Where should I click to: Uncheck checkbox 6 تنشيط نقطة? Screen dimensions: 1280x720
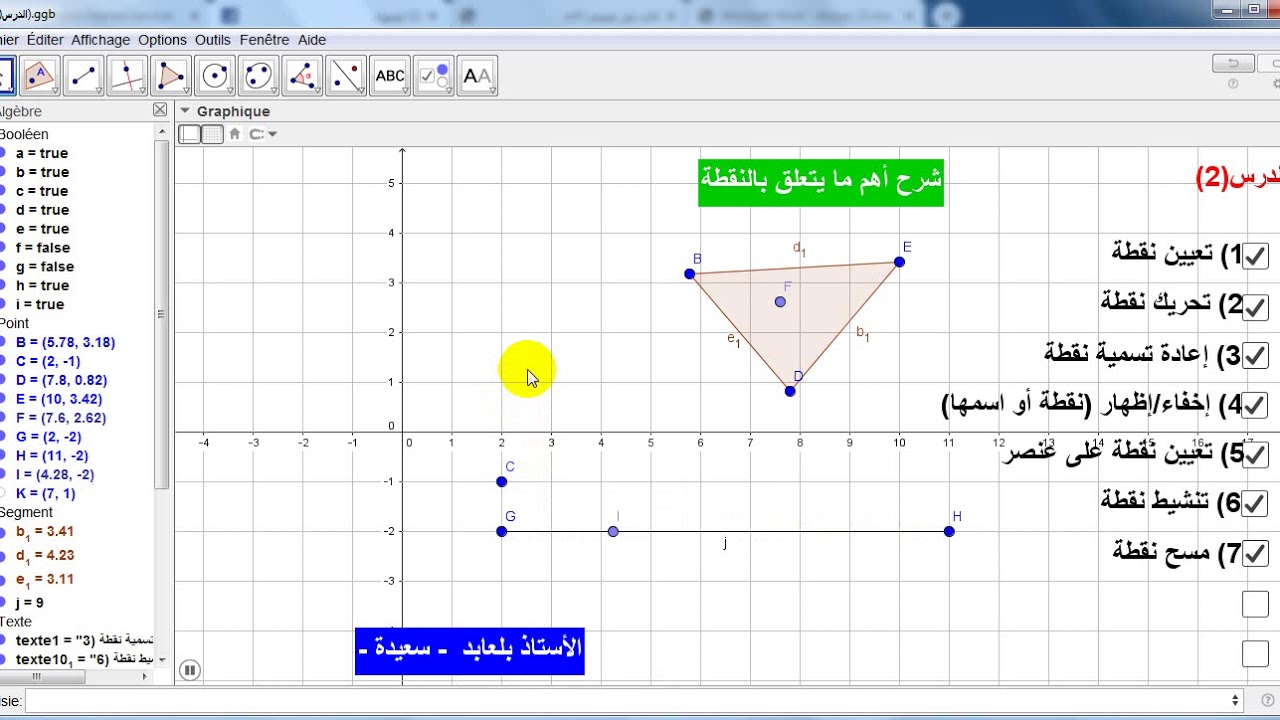1255,504
